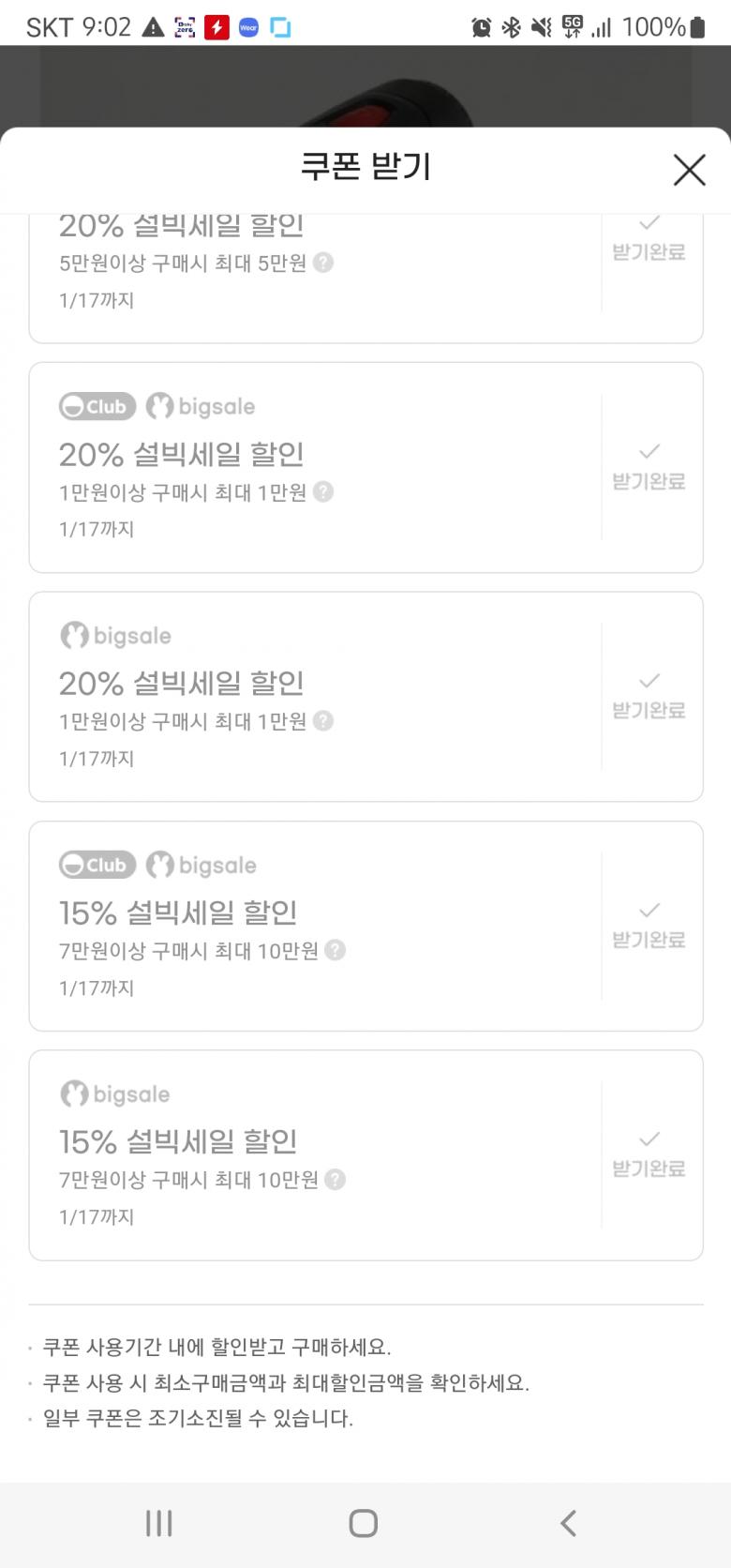
Task: Tap help icon on non-Club 20% 1만원 coupon
Action: [x=323, y=721]
